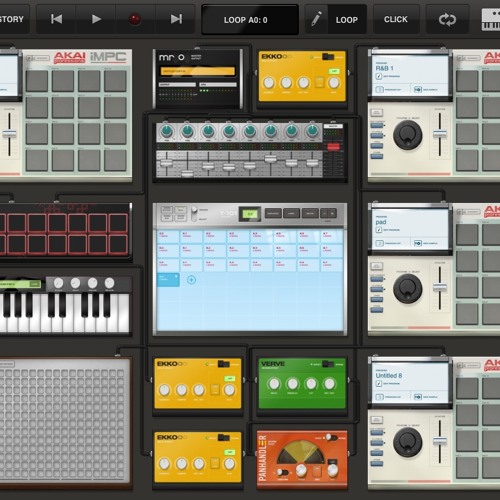The width and height of the screenshot is (500, 500).
Task: Tap the orange filename display on mr. O recorder
Action: click(198, 71)
